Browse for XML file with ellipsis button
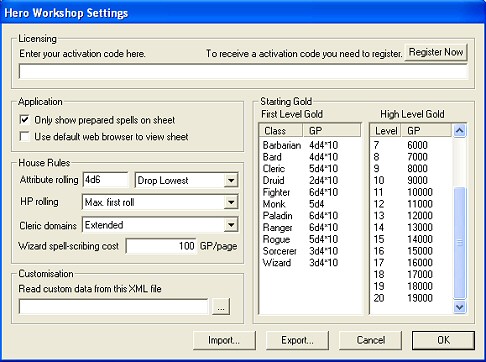 coord(221,307)
